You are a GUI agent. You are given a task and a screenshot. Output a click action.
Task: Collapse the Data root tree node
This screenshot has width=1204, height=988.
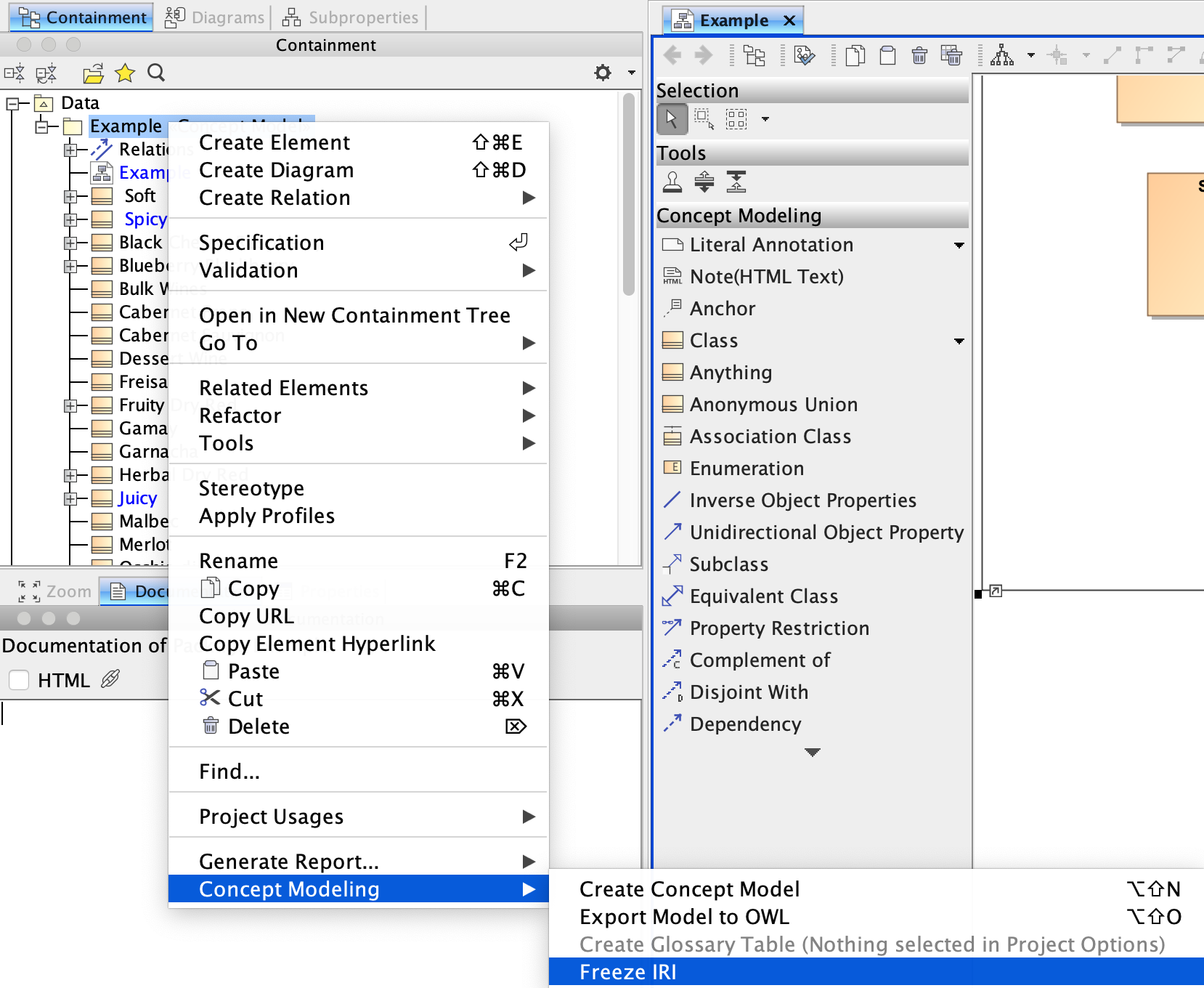click(13, 104)
